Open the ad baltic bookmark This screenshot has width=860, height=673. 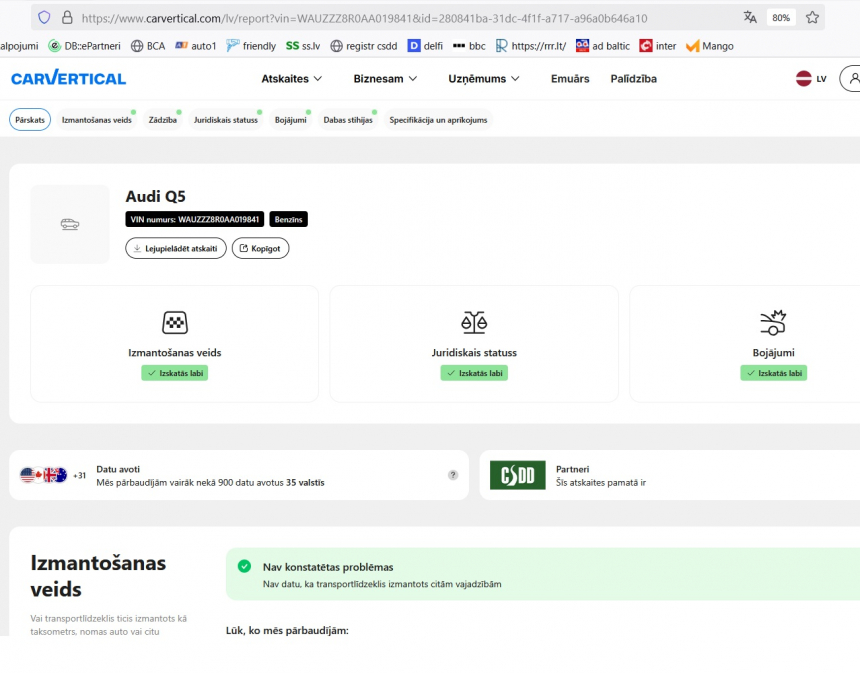pos(603,46)
